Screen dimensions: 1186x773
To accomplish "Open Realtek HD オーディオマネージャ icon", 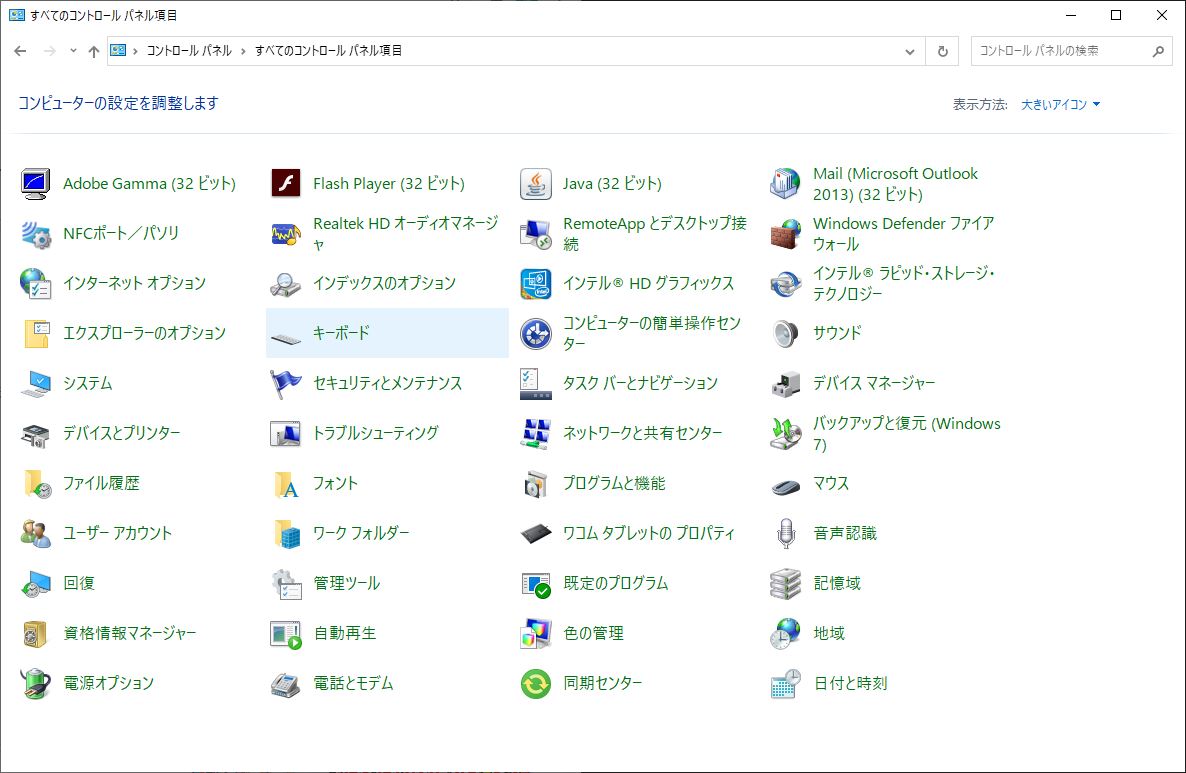I will (x=286, y=234).
